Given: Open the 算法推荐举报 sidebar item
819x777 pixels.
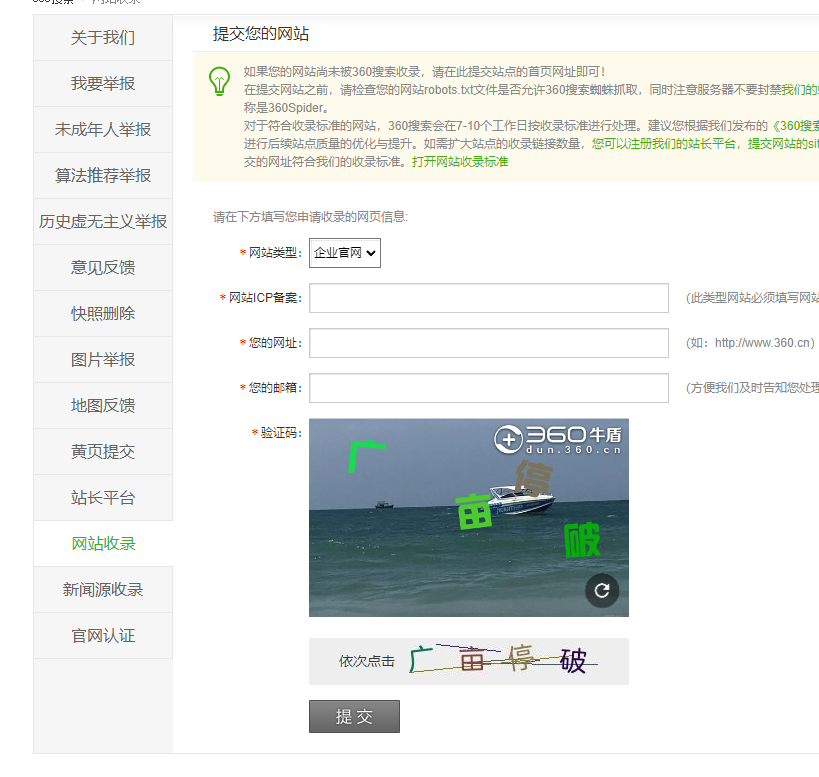Looking at the screenshot, I should click(103, 175).
